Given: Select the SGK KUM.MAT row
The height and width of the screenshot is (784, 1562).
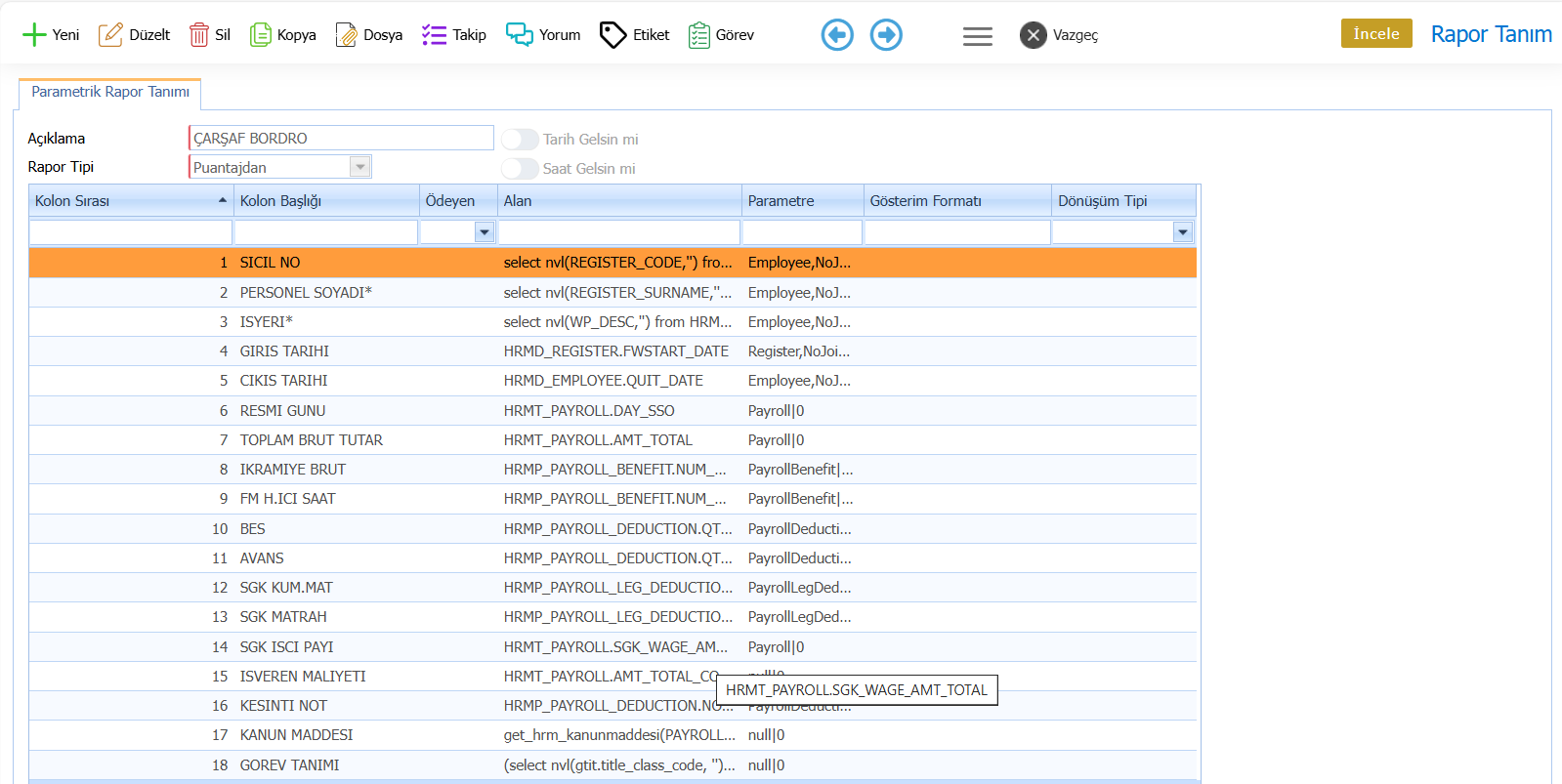Looking at the screenshot, I should tap(612, 588).
